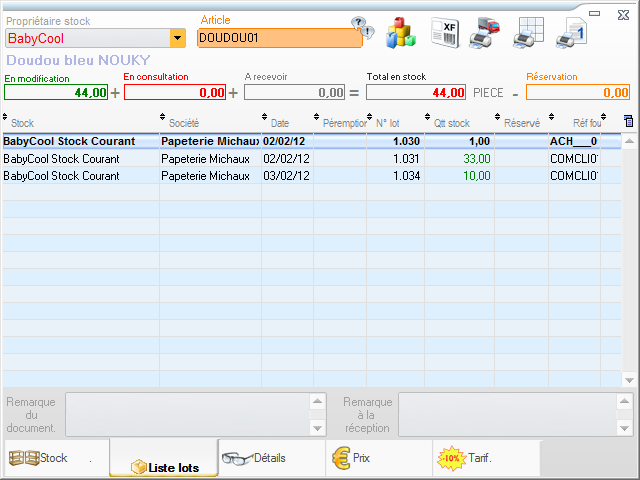Click the XF barcode label icon
Image resolution: width=640 pixels, height=480 pixels.
coord(444,32)
